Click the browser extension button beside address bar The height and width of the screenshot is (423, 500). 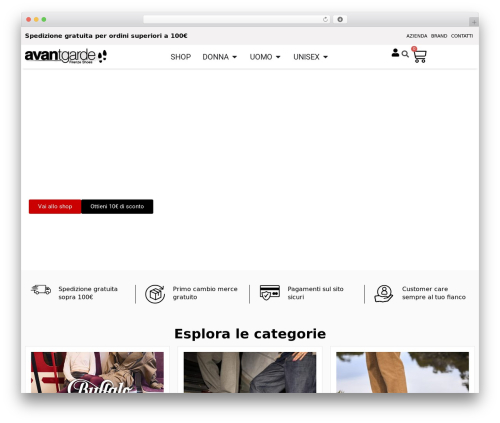(x=340, y=20)
